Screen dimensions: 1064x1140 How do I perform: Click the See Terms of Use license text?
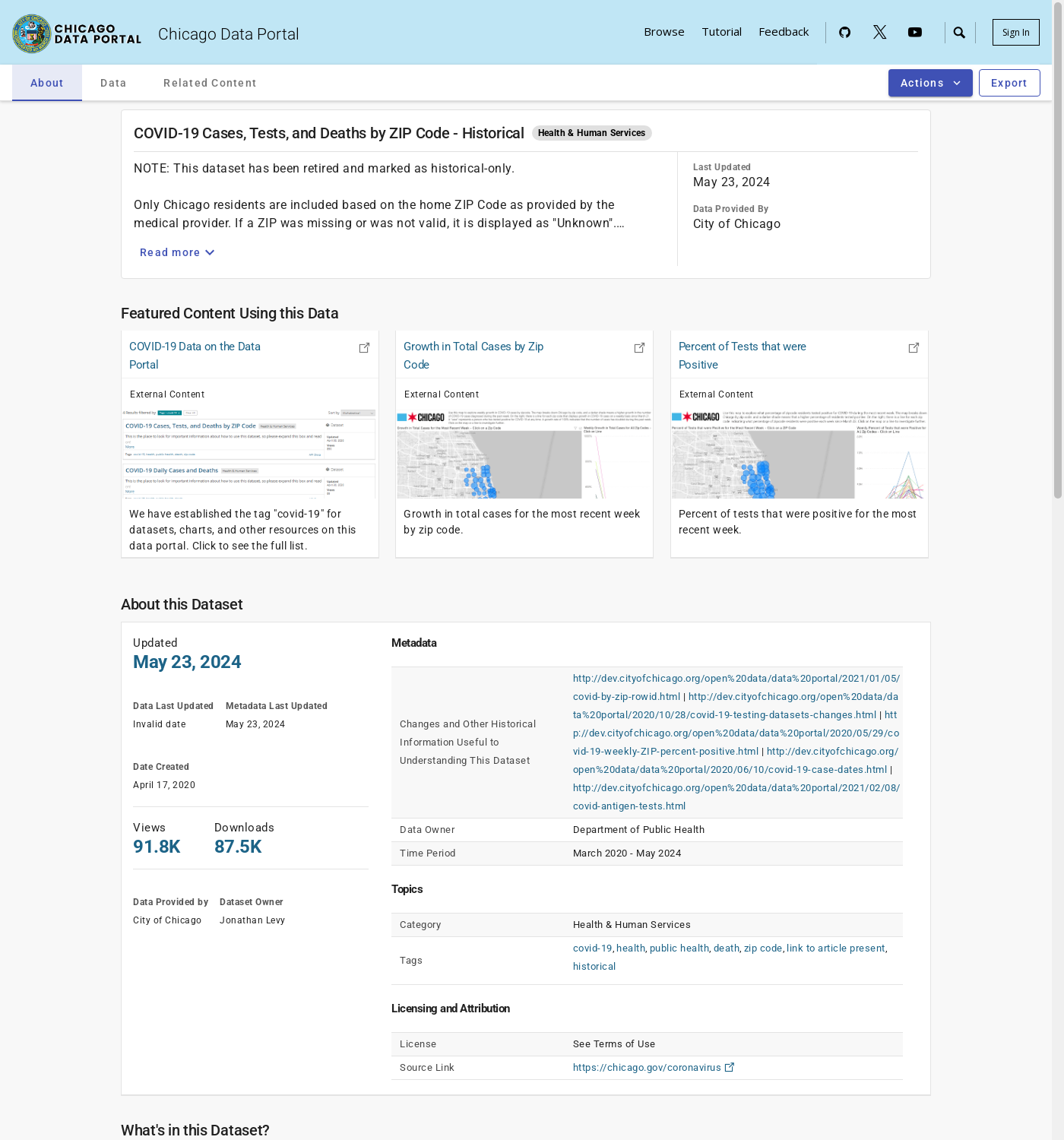(614, 1044)
